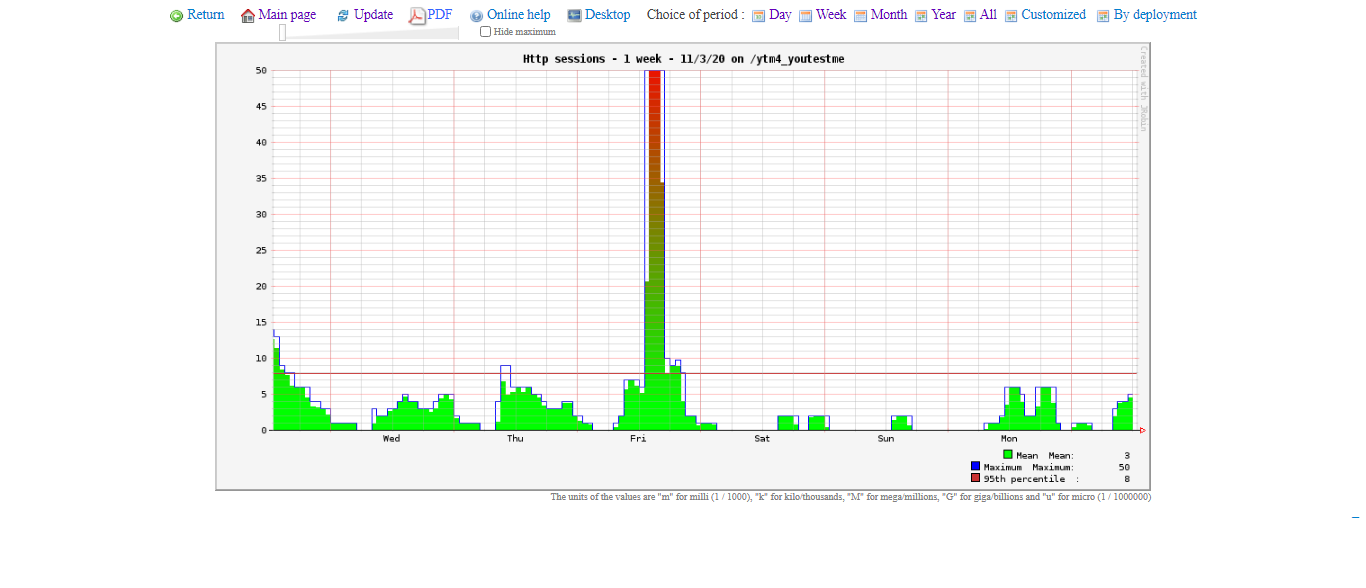Click the green Return arrow icon
The width and height of the screenshot is (1366, 588).
tap(177, 16)
